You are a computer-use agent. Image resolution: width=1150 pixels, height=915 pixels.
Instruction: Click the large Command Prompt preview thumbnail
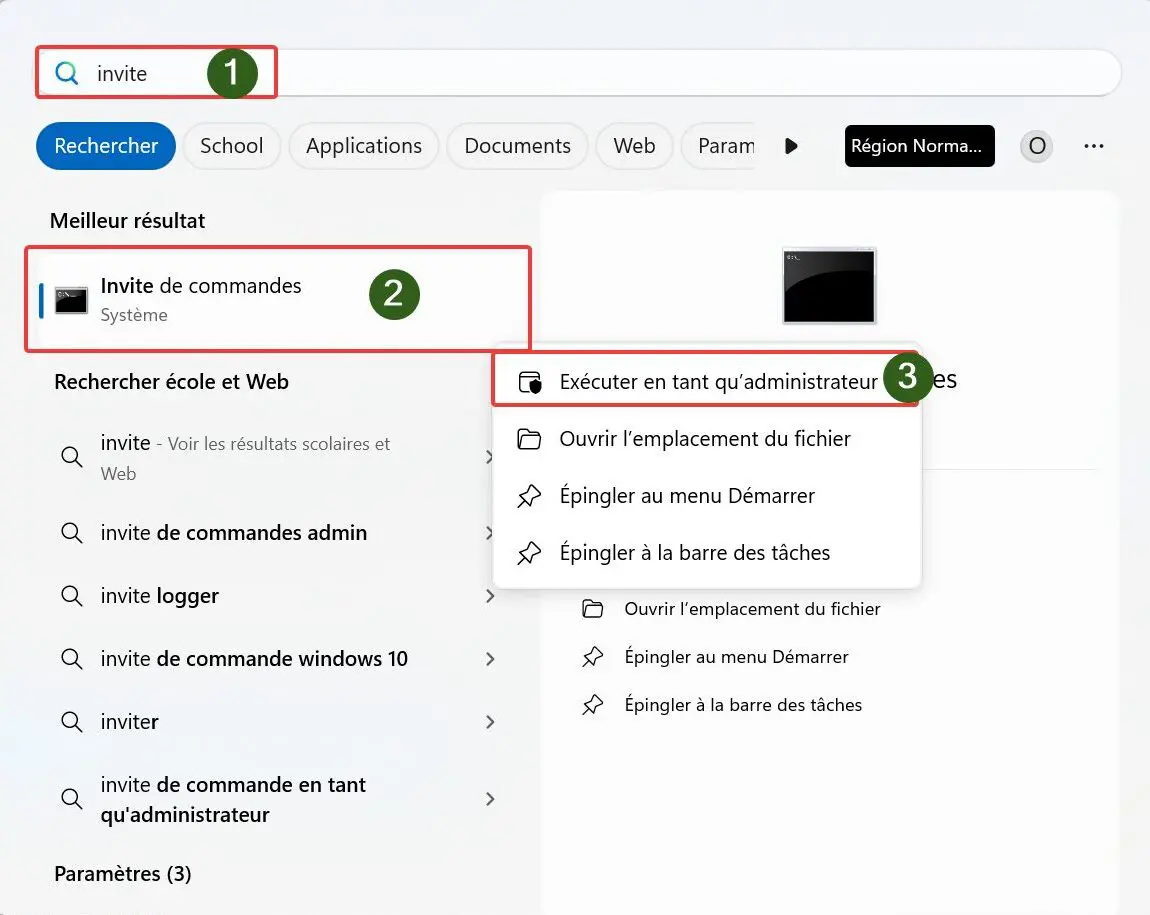pos(829,286)
